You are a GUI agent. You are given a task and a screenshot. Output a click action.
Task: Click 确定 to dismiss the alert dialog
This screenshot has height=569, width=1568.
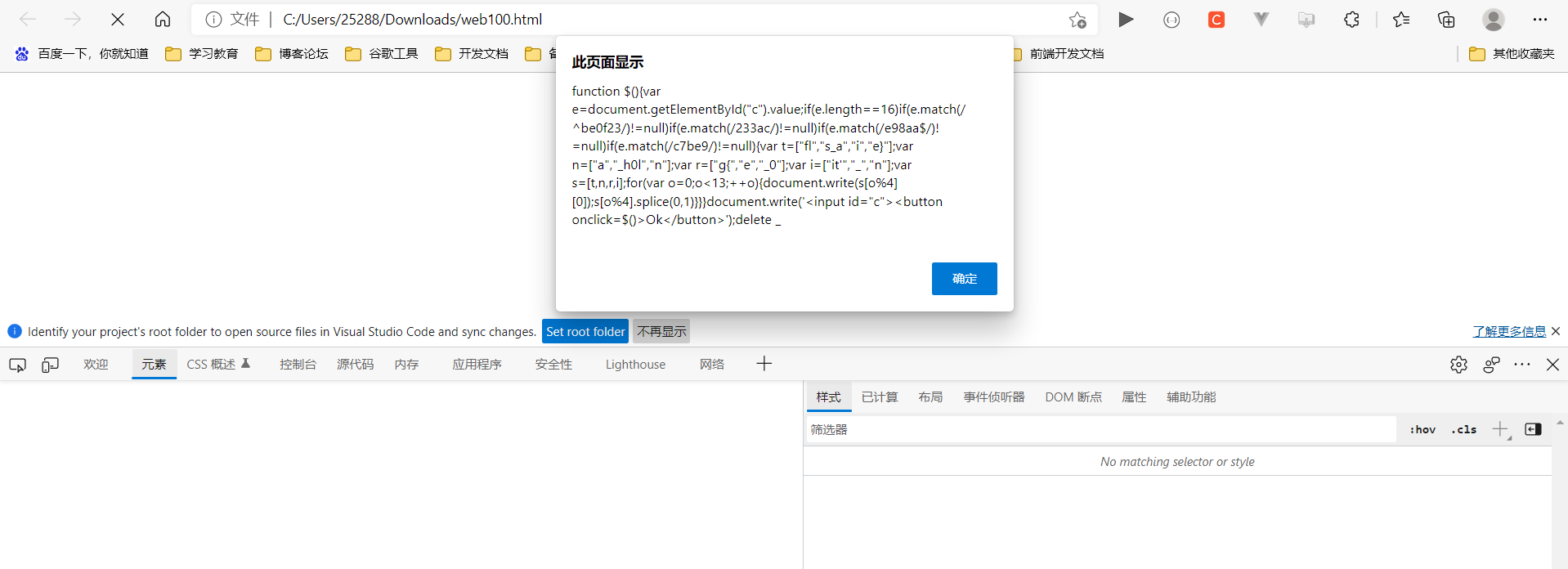[965, 279]
